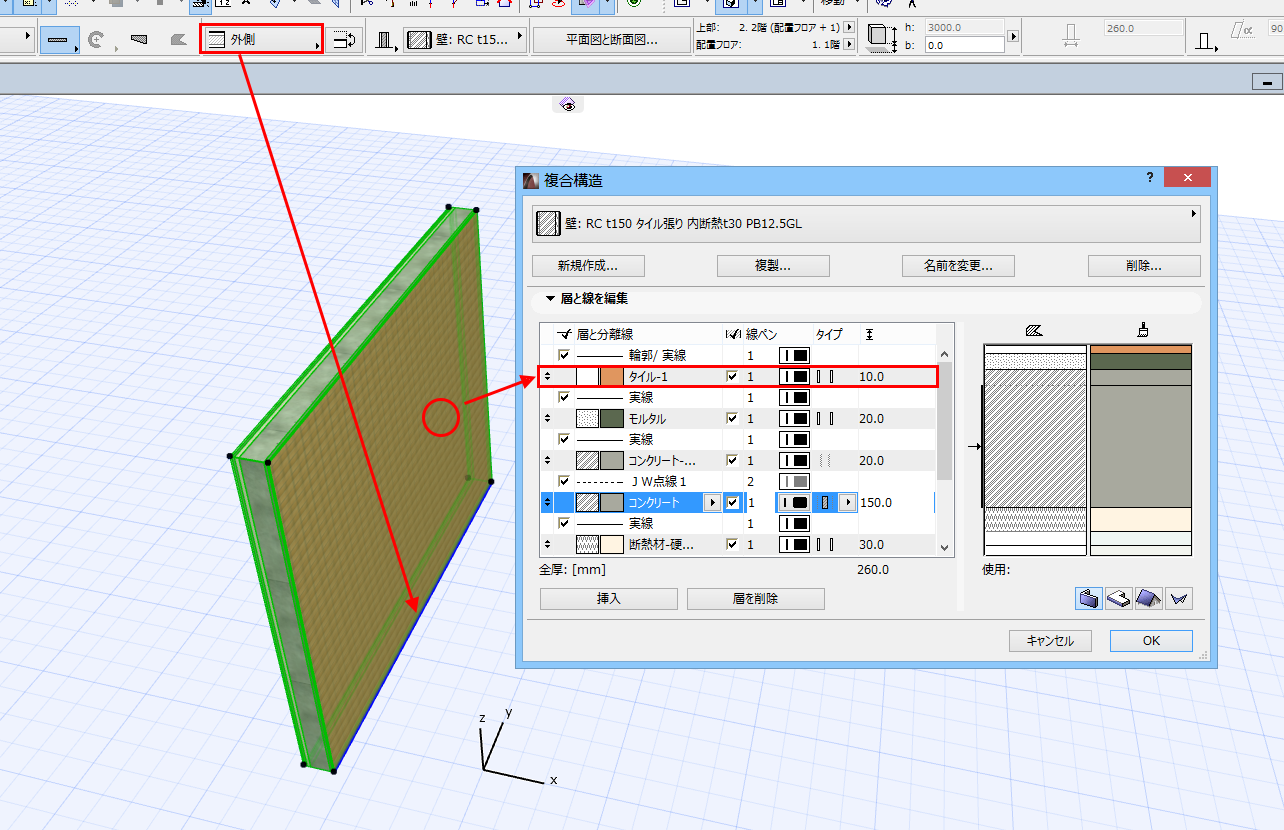This screenshot has height=830, width=1284.
Task: Click the cream swatch of 断熱材 row
Action: (x=612, y=545)
